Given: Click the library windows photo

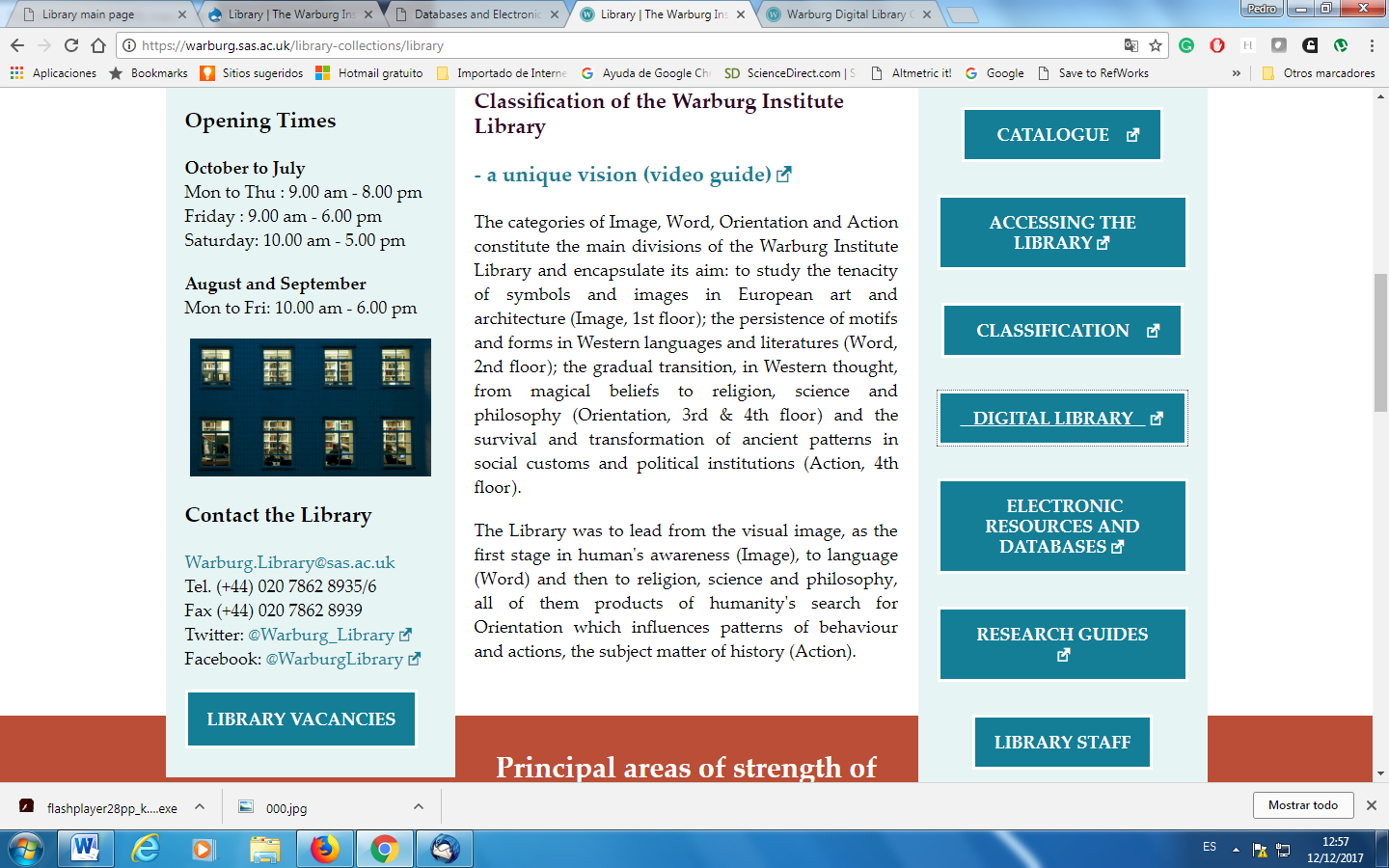Looking at the screenshot, I should 310,407.
